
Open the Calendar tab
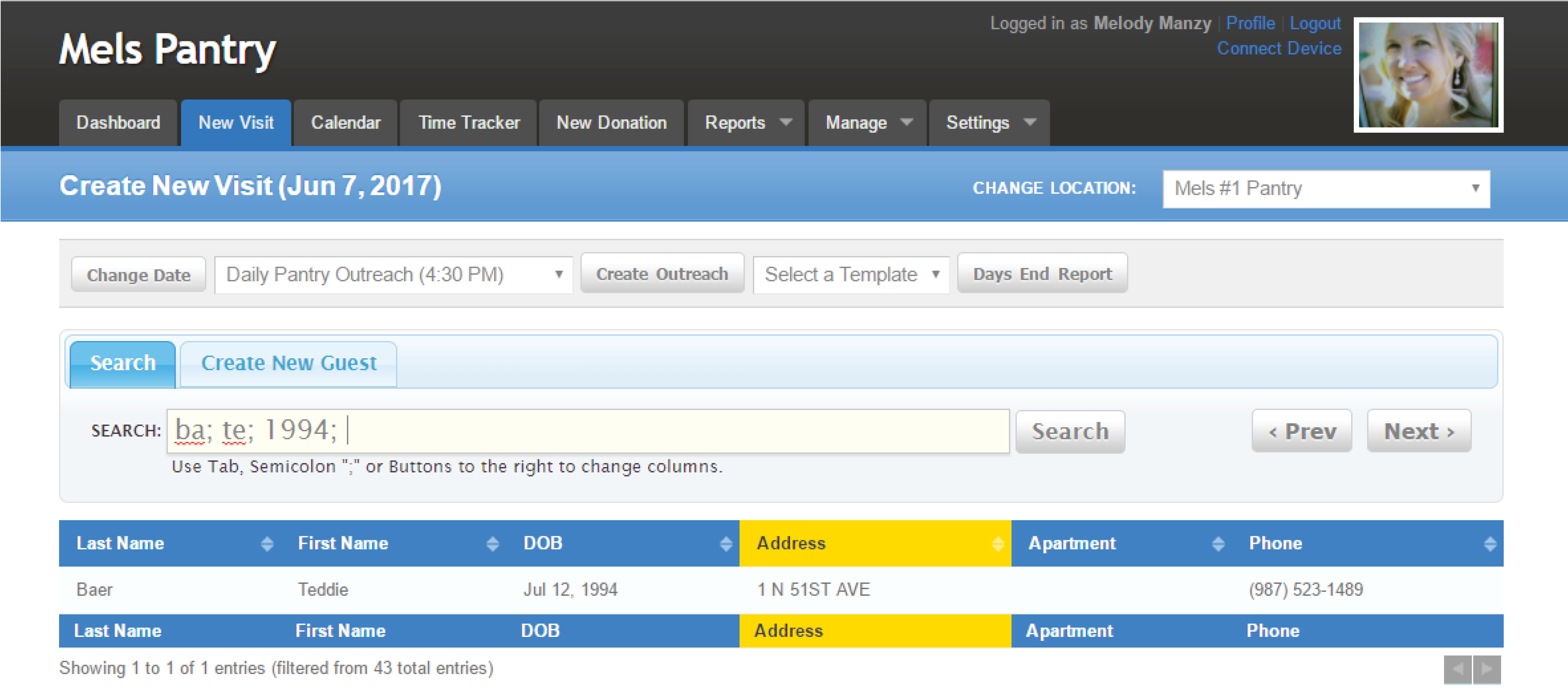click(x=345, y=122)
